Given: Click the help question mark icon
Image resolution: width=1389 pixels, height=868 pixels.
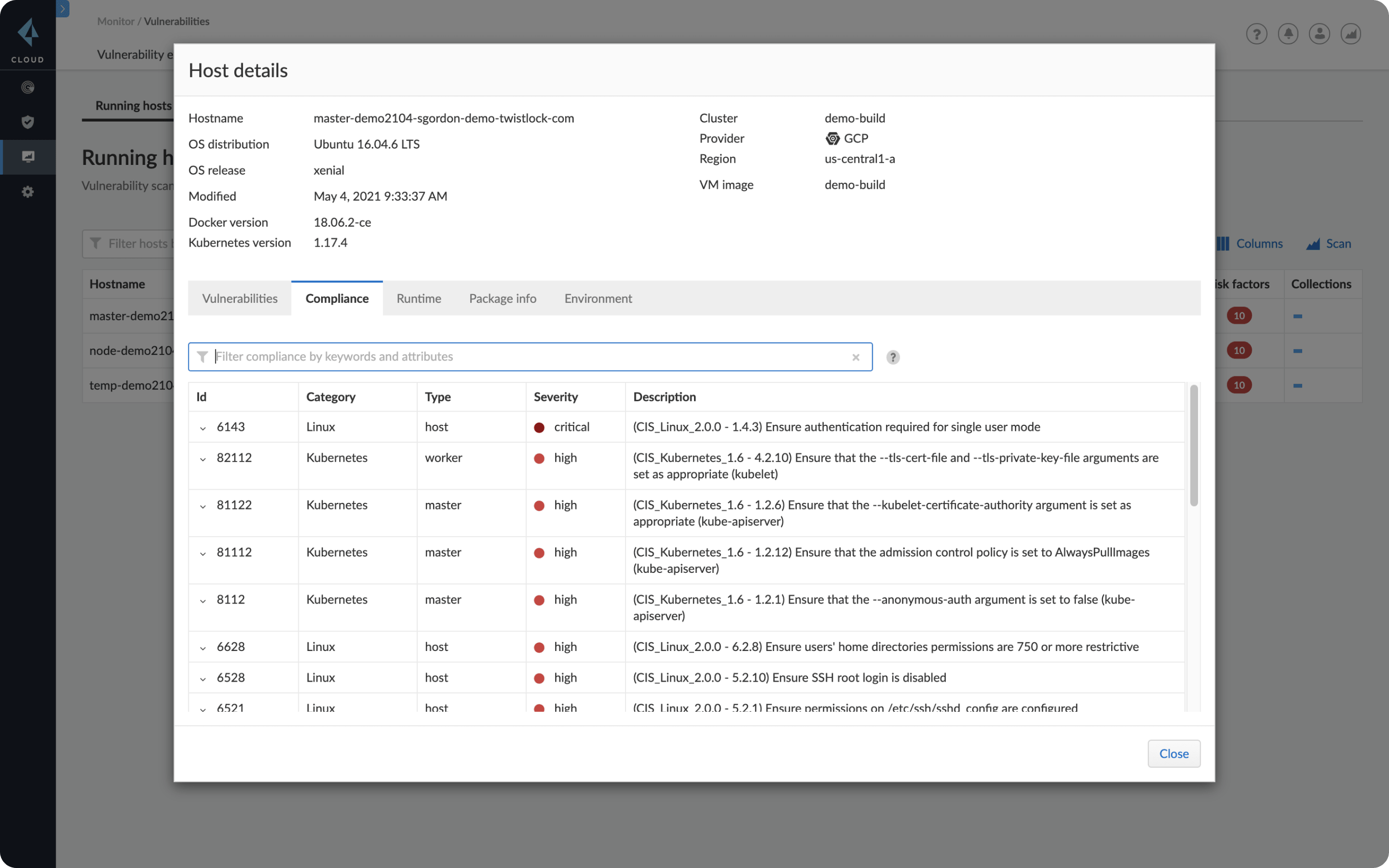Looking at the screenshot, I should tap(893, 357).
